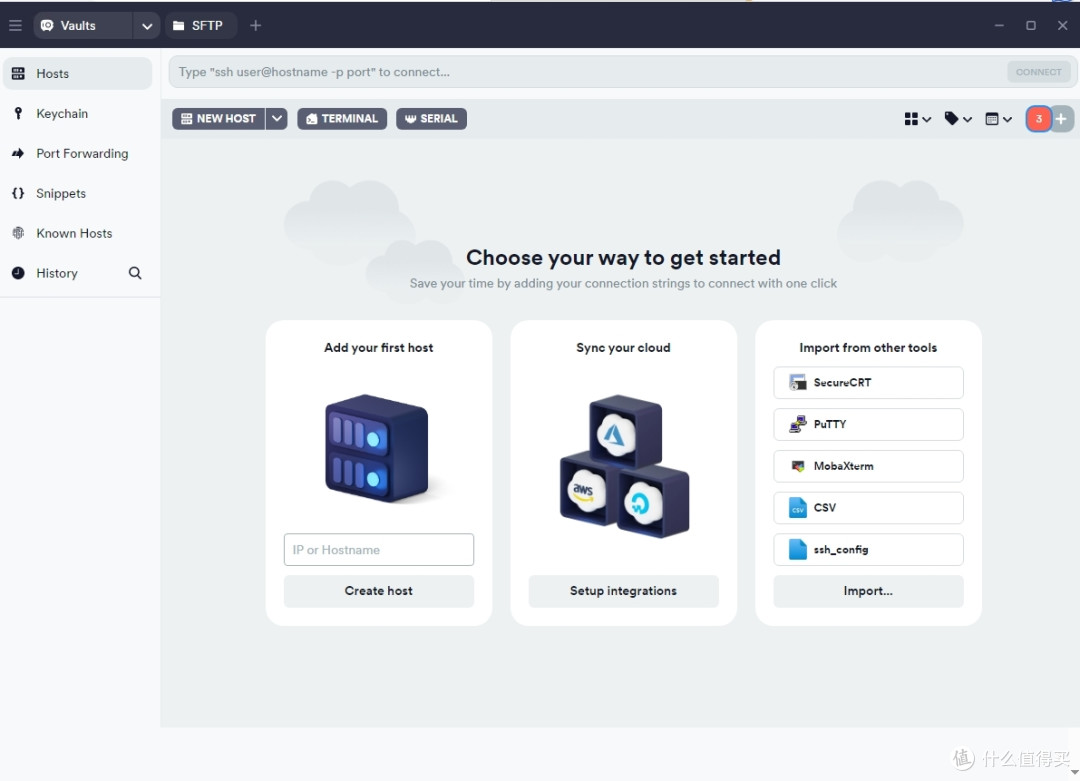The image size is (1080, 781).
Task: Open the grid view layout dropdown
Action: coord(917,119)
